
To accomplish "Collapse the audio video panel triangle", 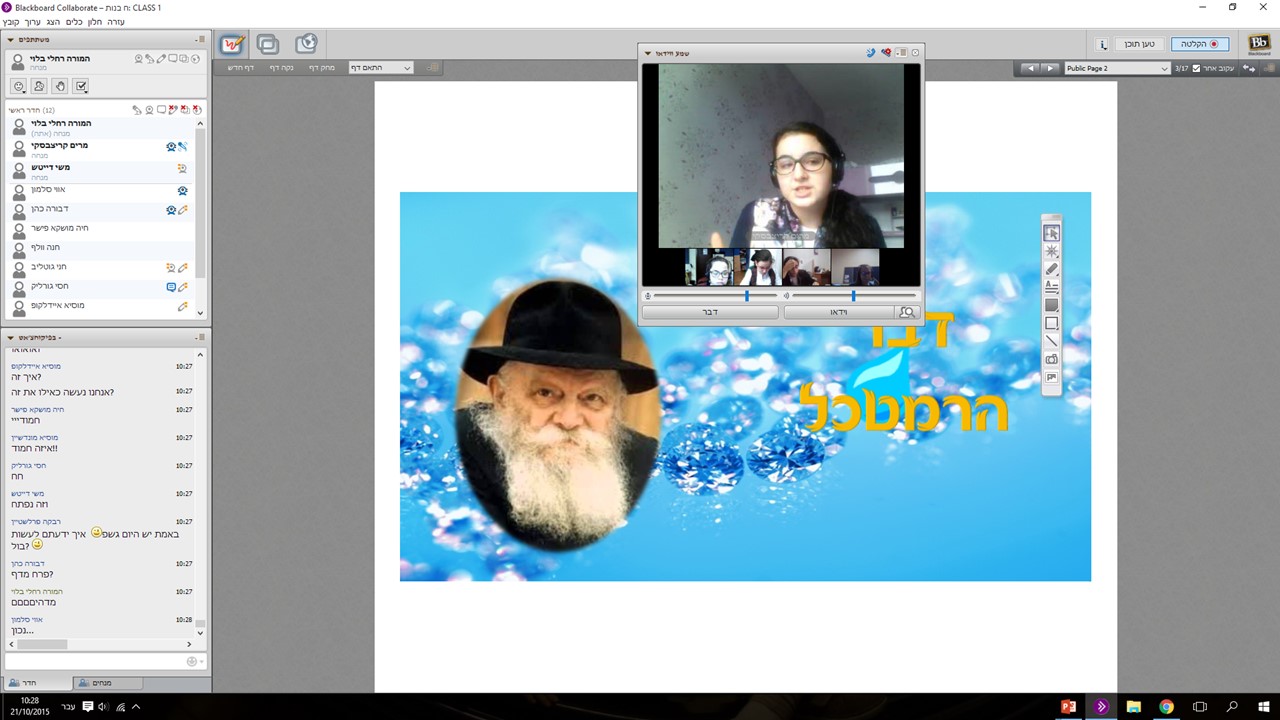I will click(648, 53).
